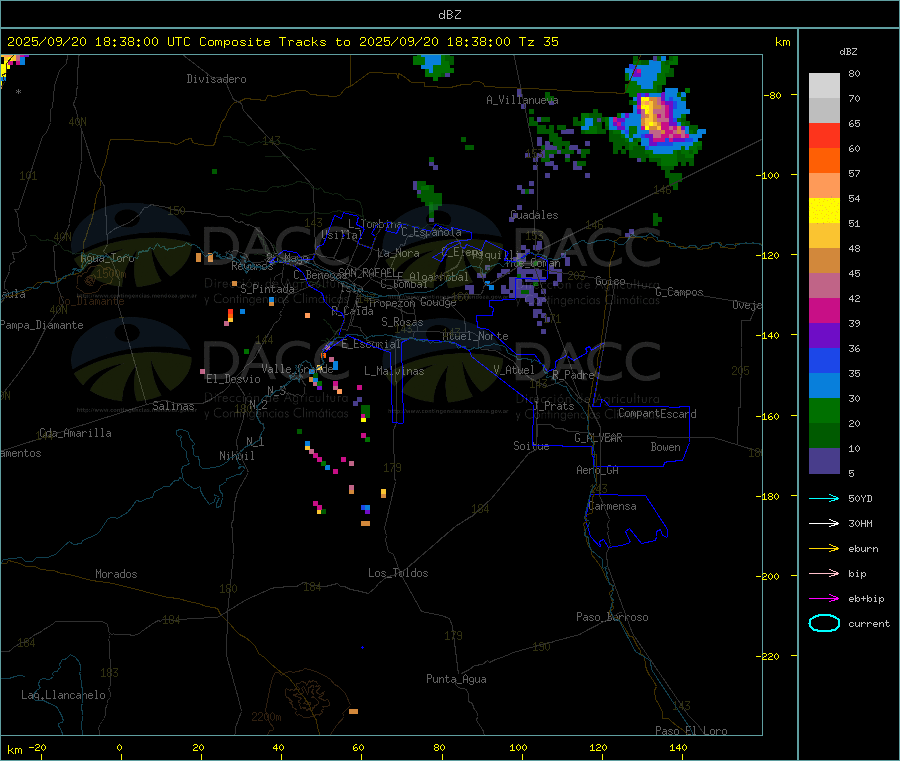Click the Atuel_Norte label

[x=475, y=336]
